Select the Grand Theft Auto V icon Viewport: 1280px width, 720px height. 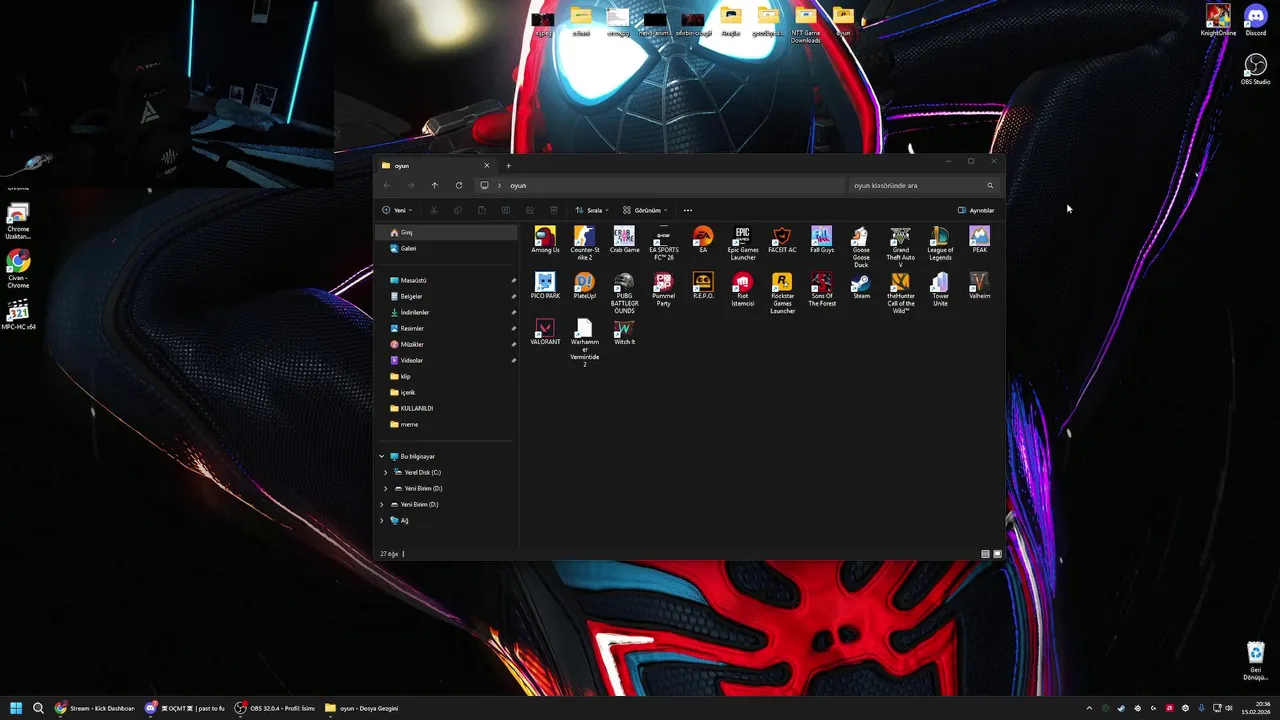point(901,247)
